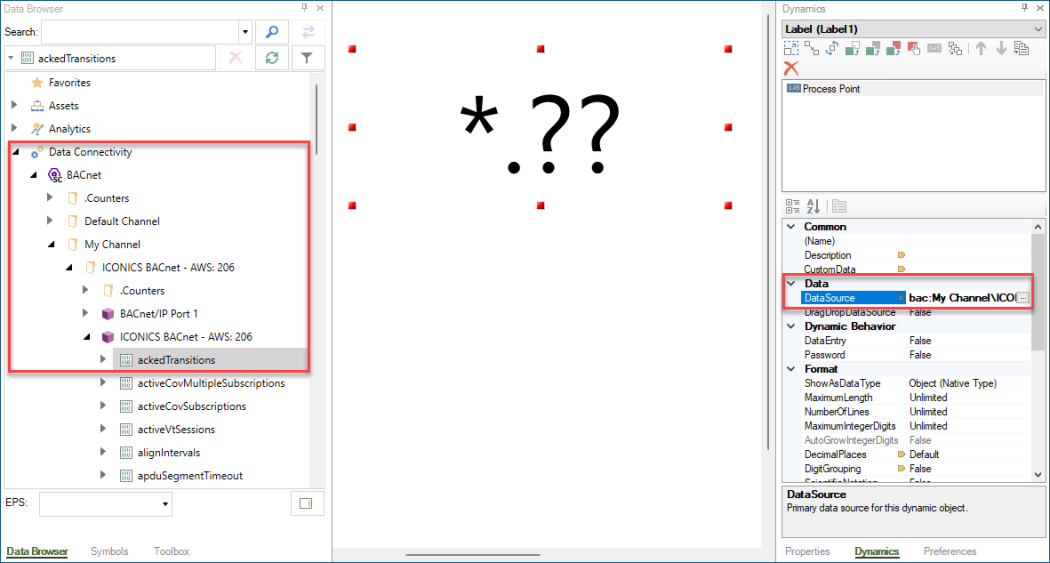
Task: Click the magnifier search button in Data Browser
Action: (x=271, y=32)
